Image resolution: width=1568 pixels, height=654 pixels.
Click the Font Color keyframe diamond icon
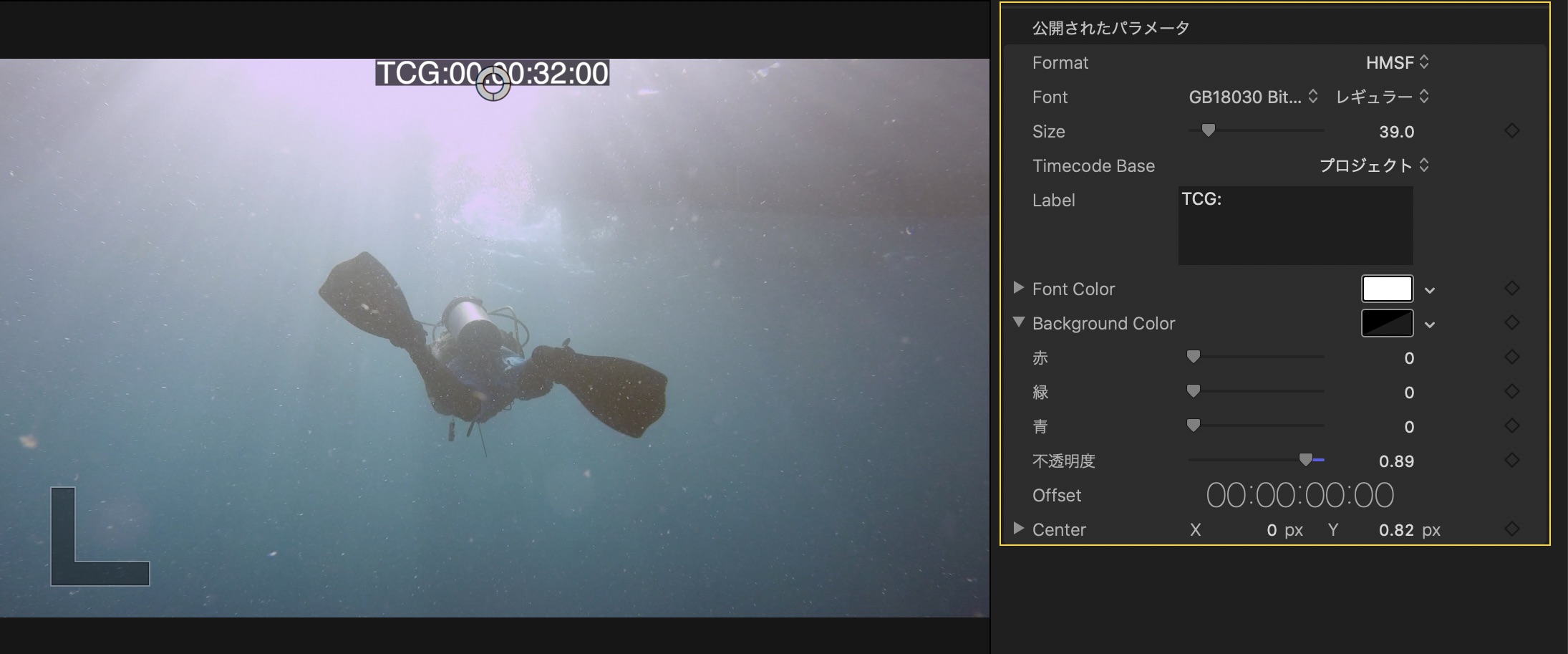coord(1511,289)
